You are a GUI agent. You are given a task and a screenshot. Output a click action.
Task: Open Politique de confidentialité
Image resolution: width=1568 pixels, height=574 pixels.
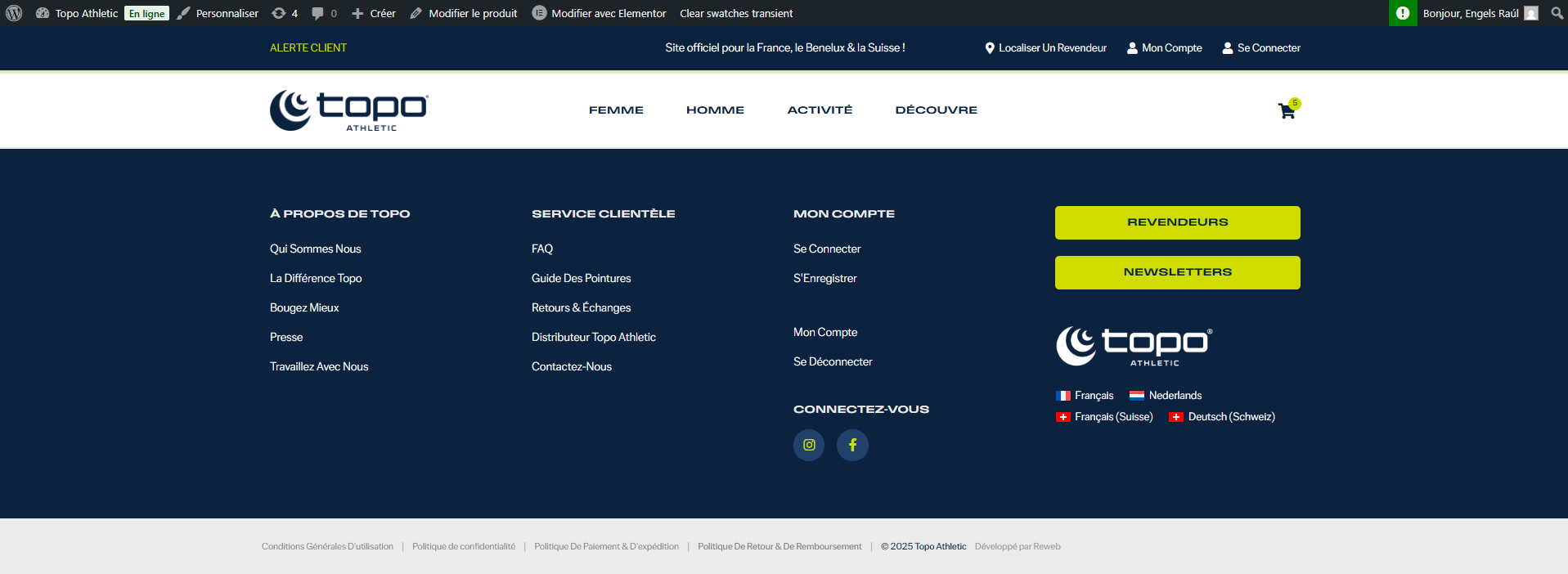[x=464, y=546]
